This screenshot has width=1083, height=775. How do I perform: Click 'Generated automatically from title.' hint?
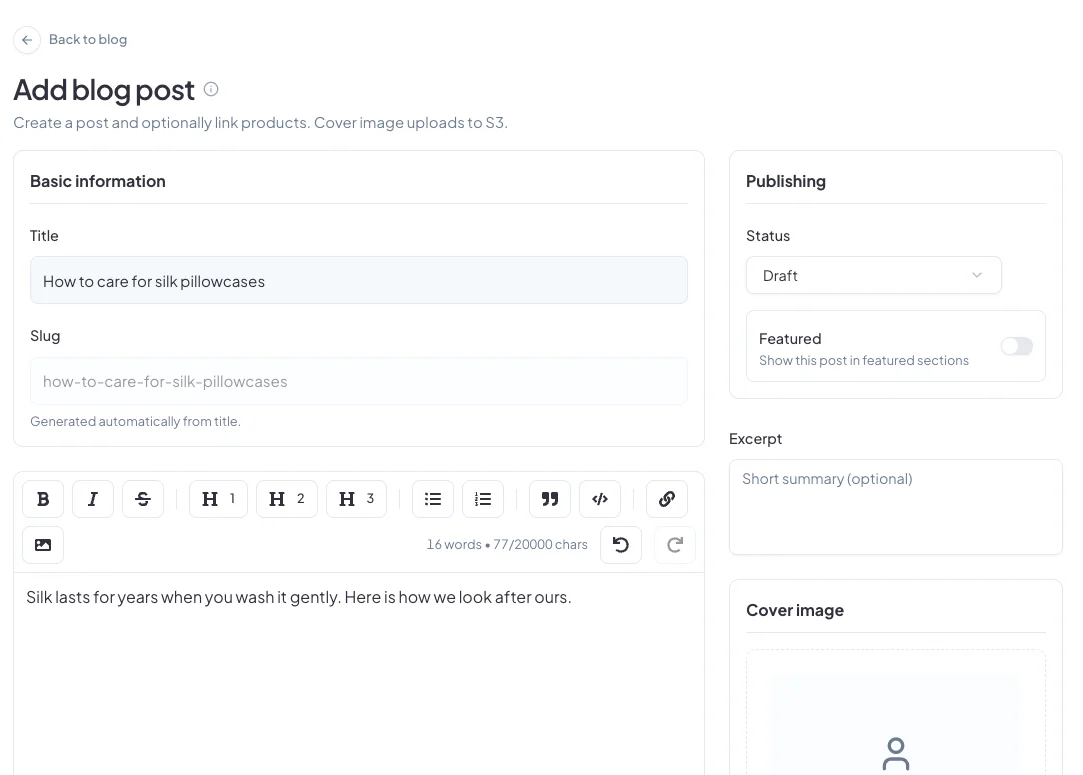(135, 421)
